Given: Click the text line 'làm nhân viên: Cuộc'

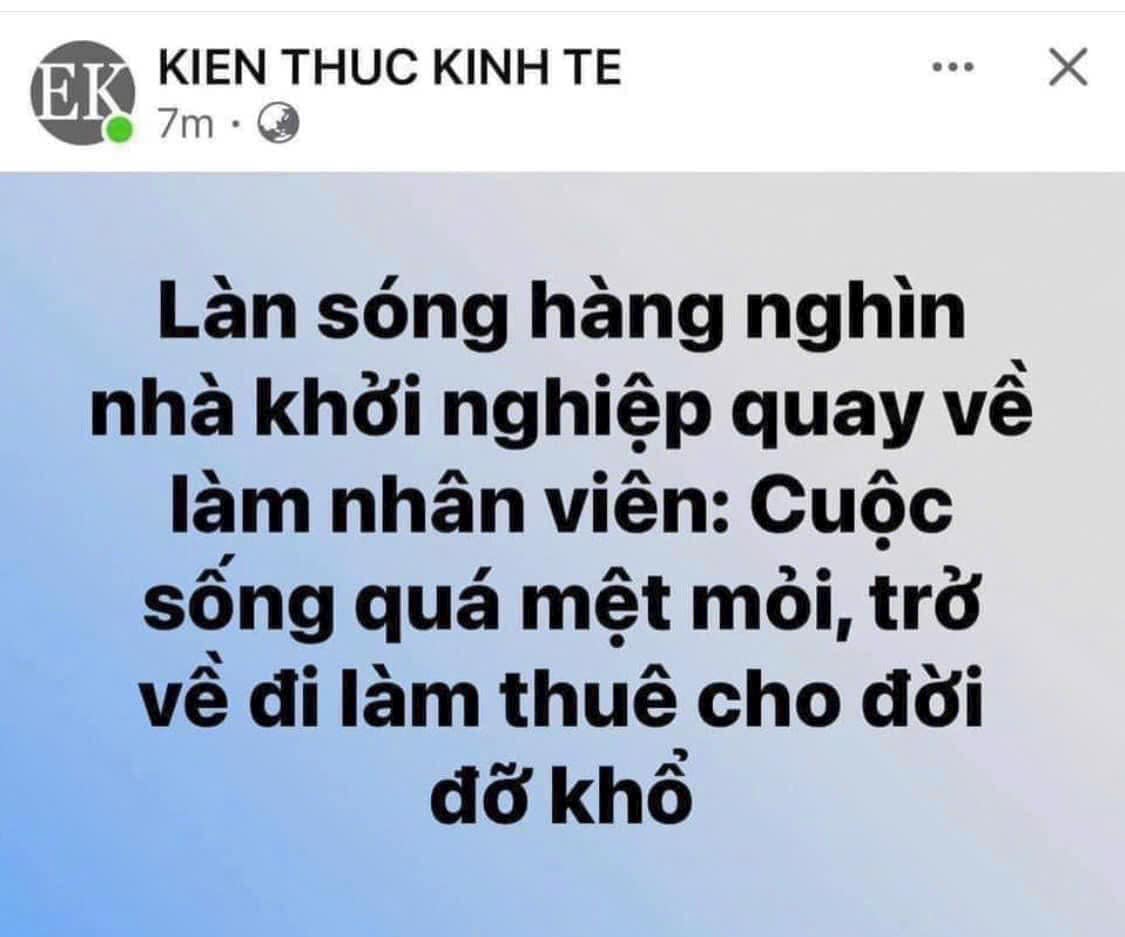Looking at the screenshot, I should pyautogui.click(x=562, y=507).
